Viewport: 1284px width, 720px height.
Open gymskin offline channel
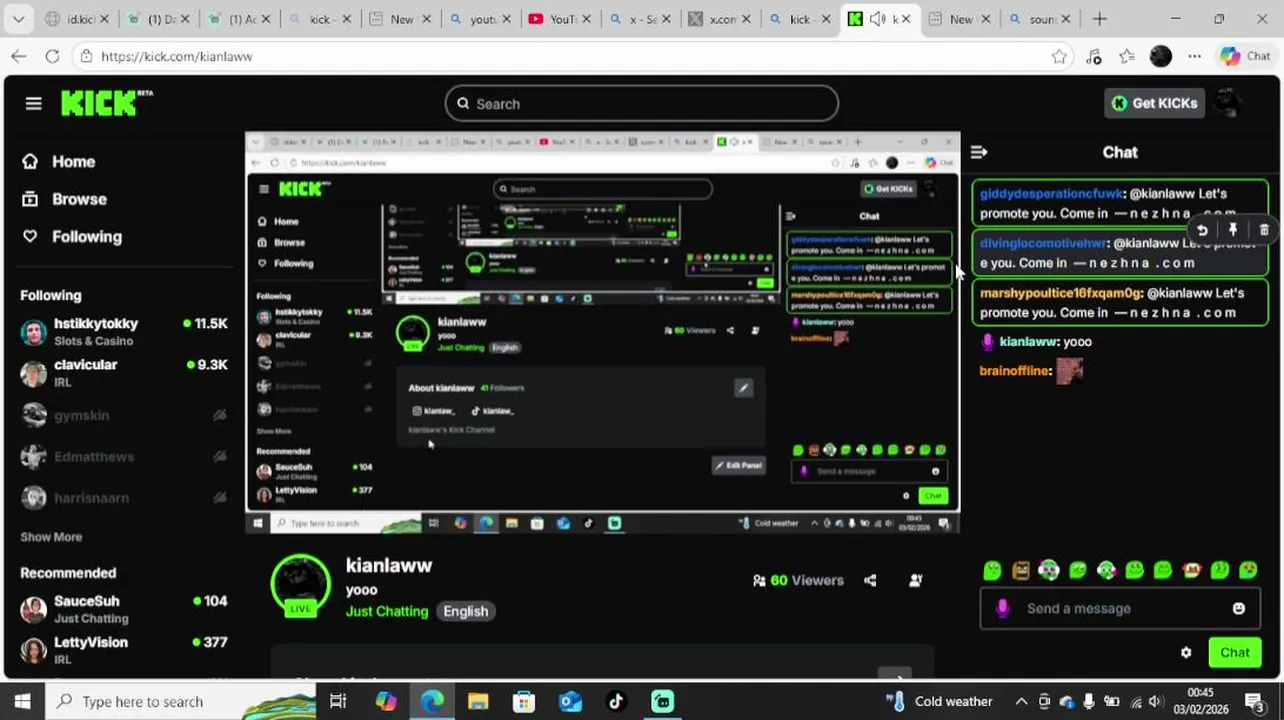pyautogui.click(x=124, y=415)
